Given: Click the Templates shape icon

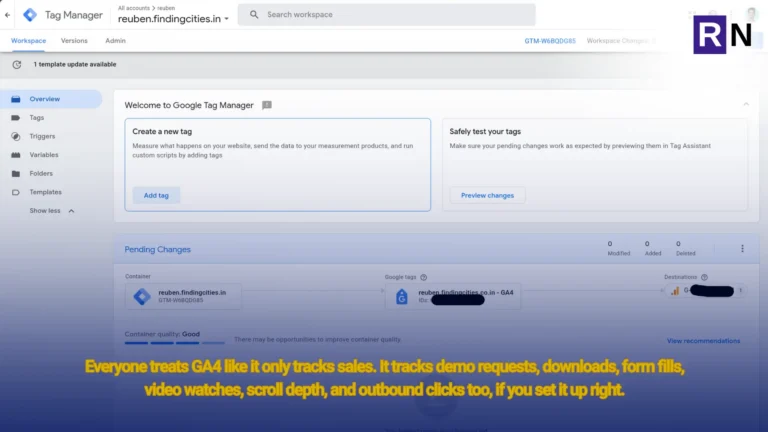Looking at the screenshot, I should (16, 192).
